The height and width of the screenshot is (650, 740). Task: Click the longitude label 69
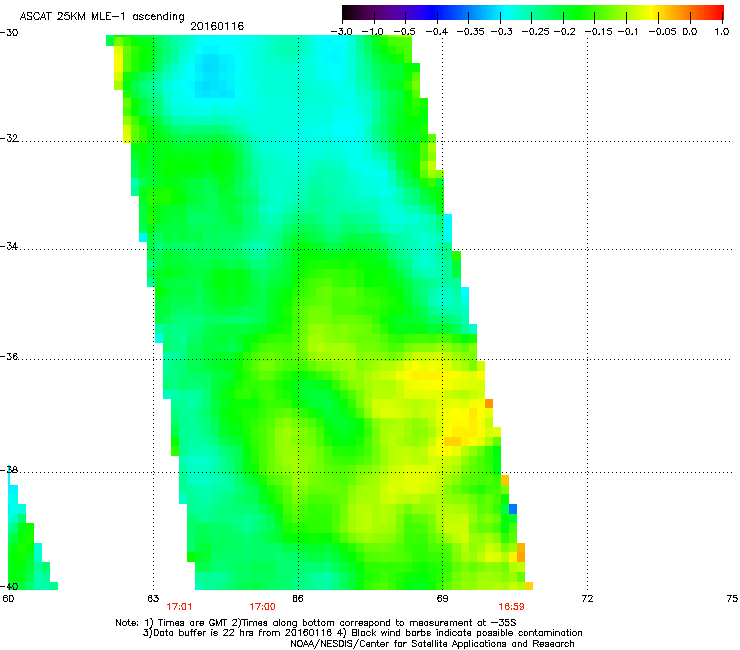point(442,599)
